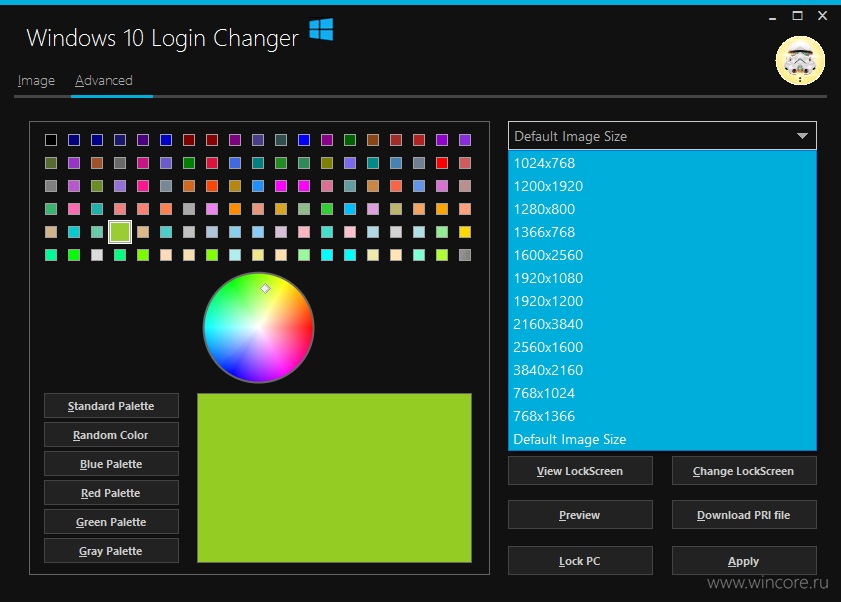Click the Lock PC button
This screenshot has height=602, width=841.
pos(580,561)
